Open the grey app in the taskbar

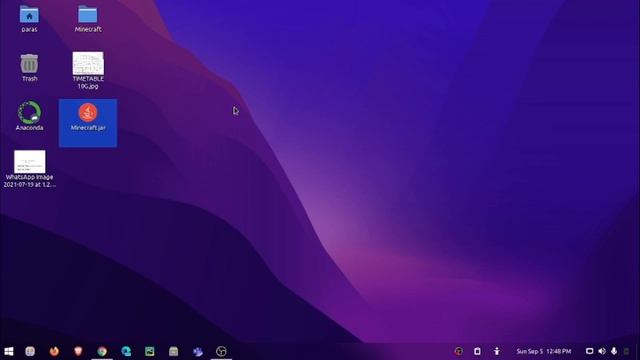click(30, 351)
